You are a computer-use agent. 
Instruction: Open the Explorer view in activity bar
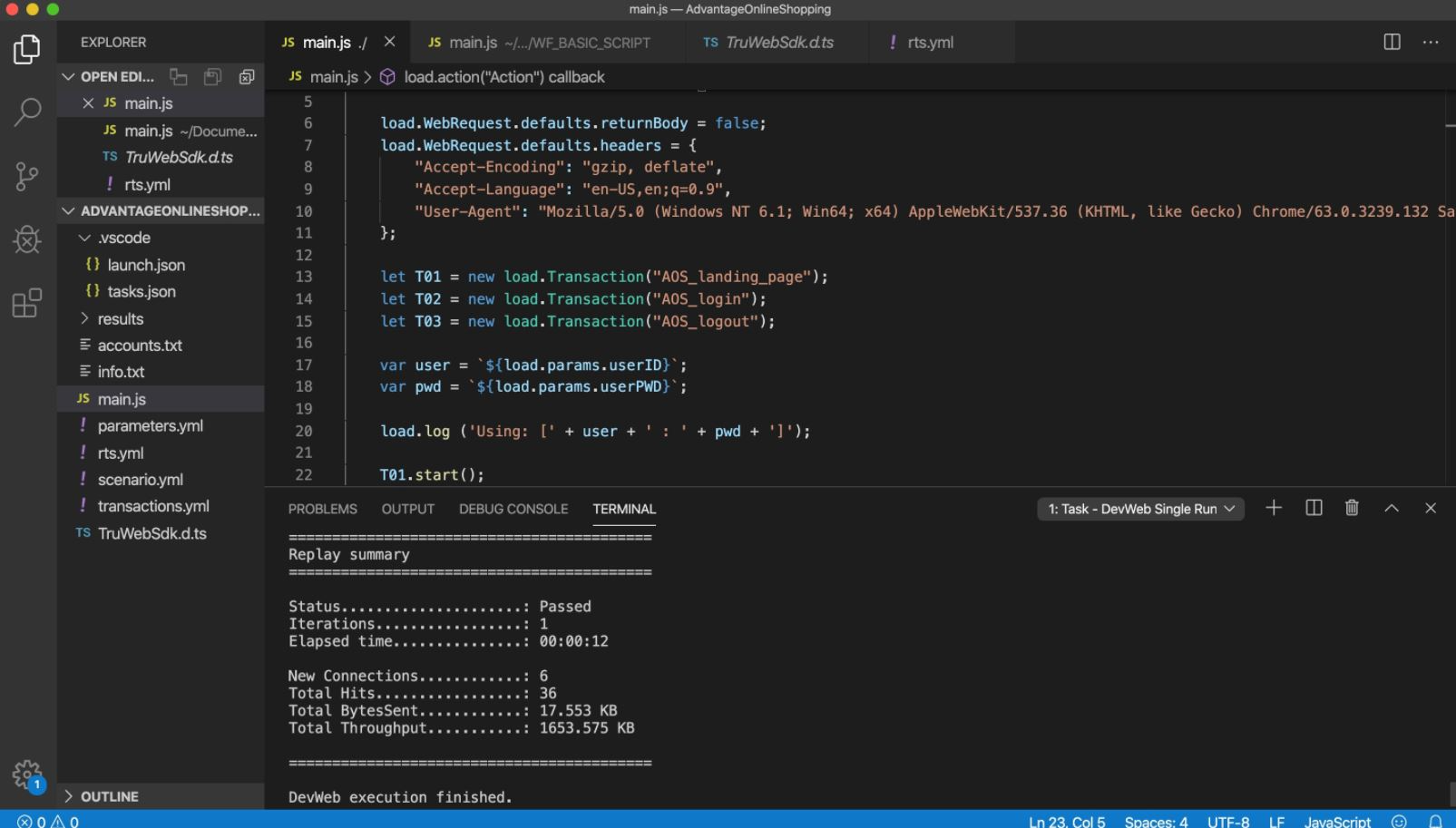(x=27, y=49)
